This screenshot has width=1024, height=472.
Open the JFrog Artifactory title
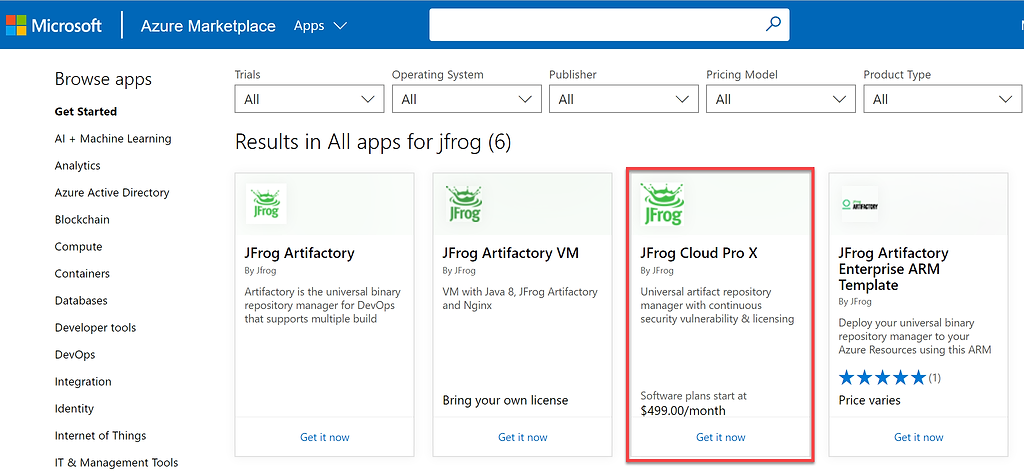(300, 253)
